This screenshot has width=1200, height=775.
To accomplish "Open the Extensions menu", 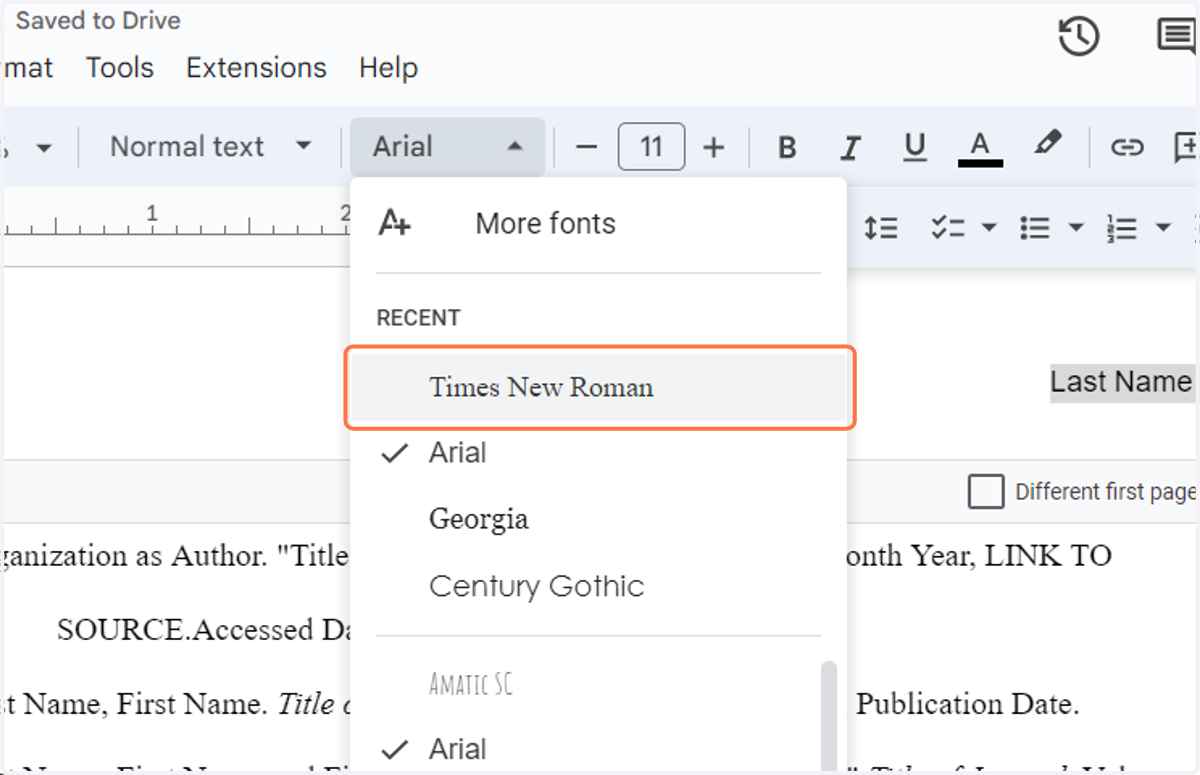I will coord(256,68).
